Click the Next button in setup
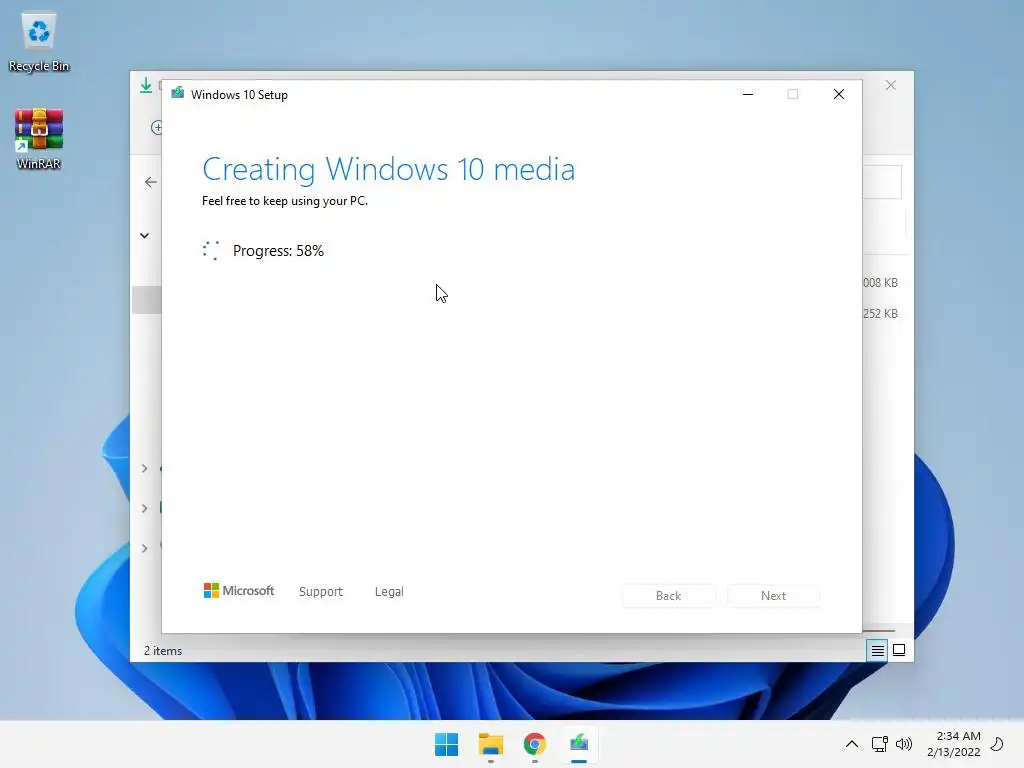The width and height of the screenshot is (1024, 768). (x=773, y=596)
